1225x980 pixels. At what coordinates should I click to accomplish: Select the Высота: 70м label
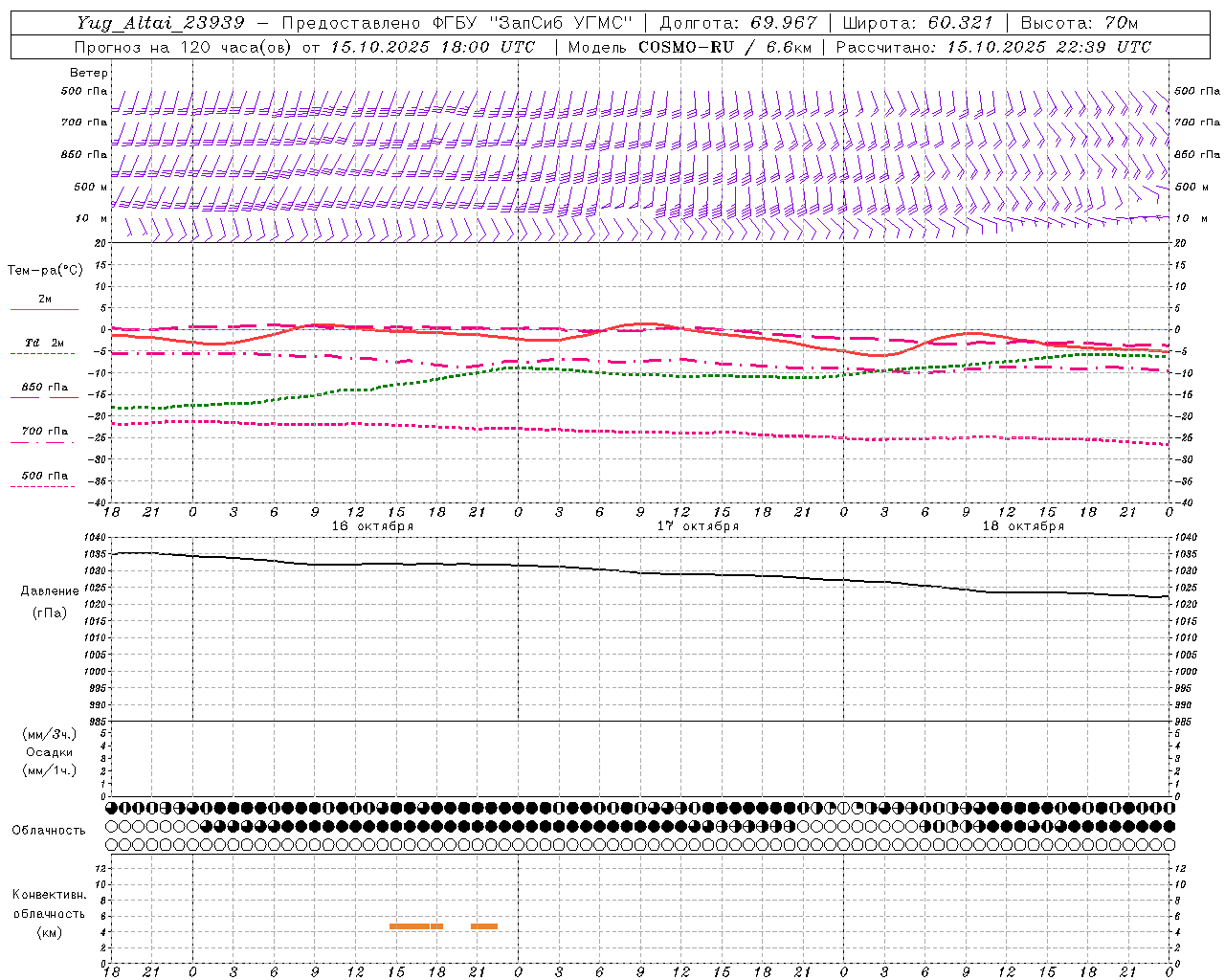[x=1080, y=23]
